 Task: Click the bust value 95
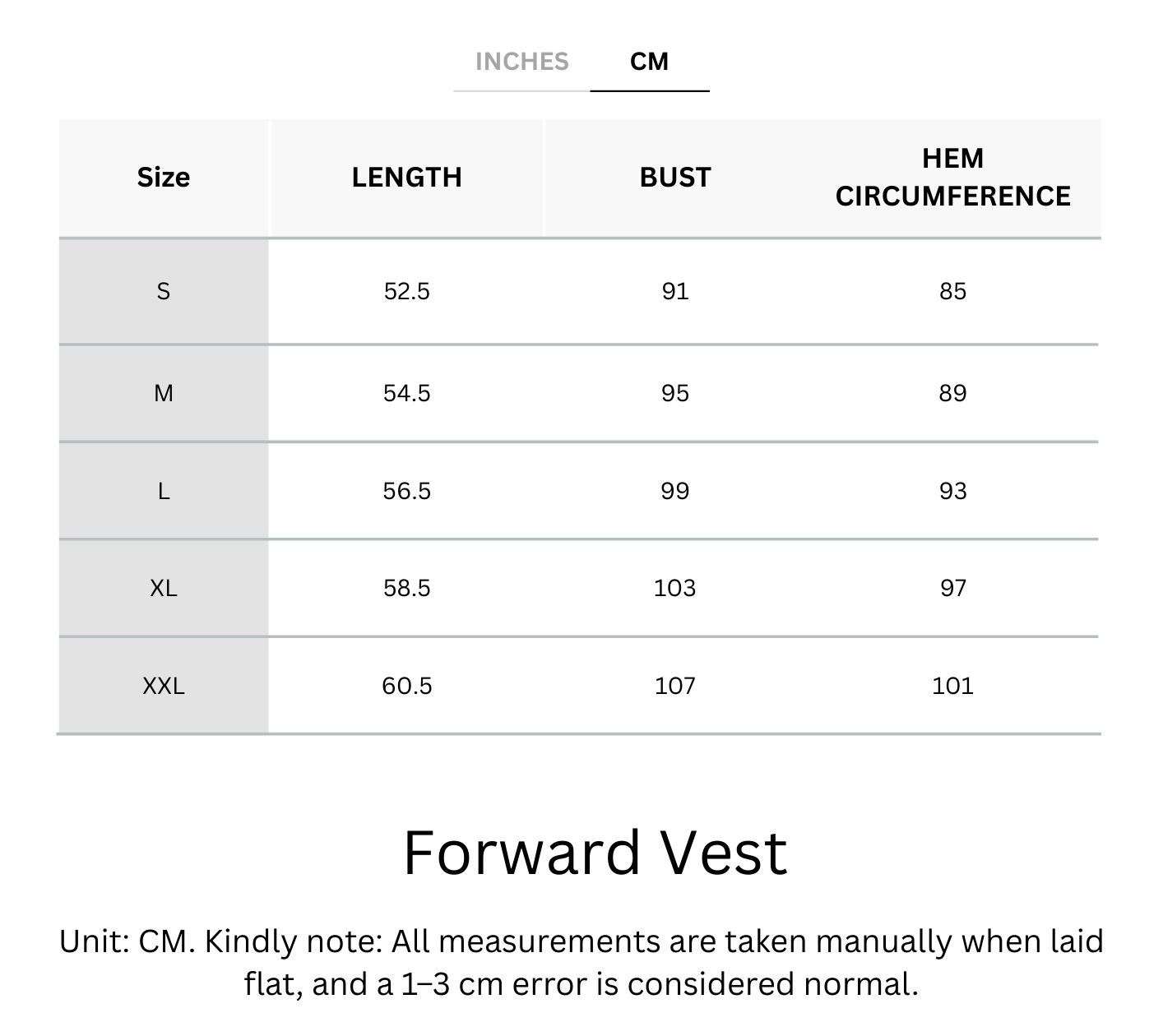pyautogui.click(x=674, y=393)
